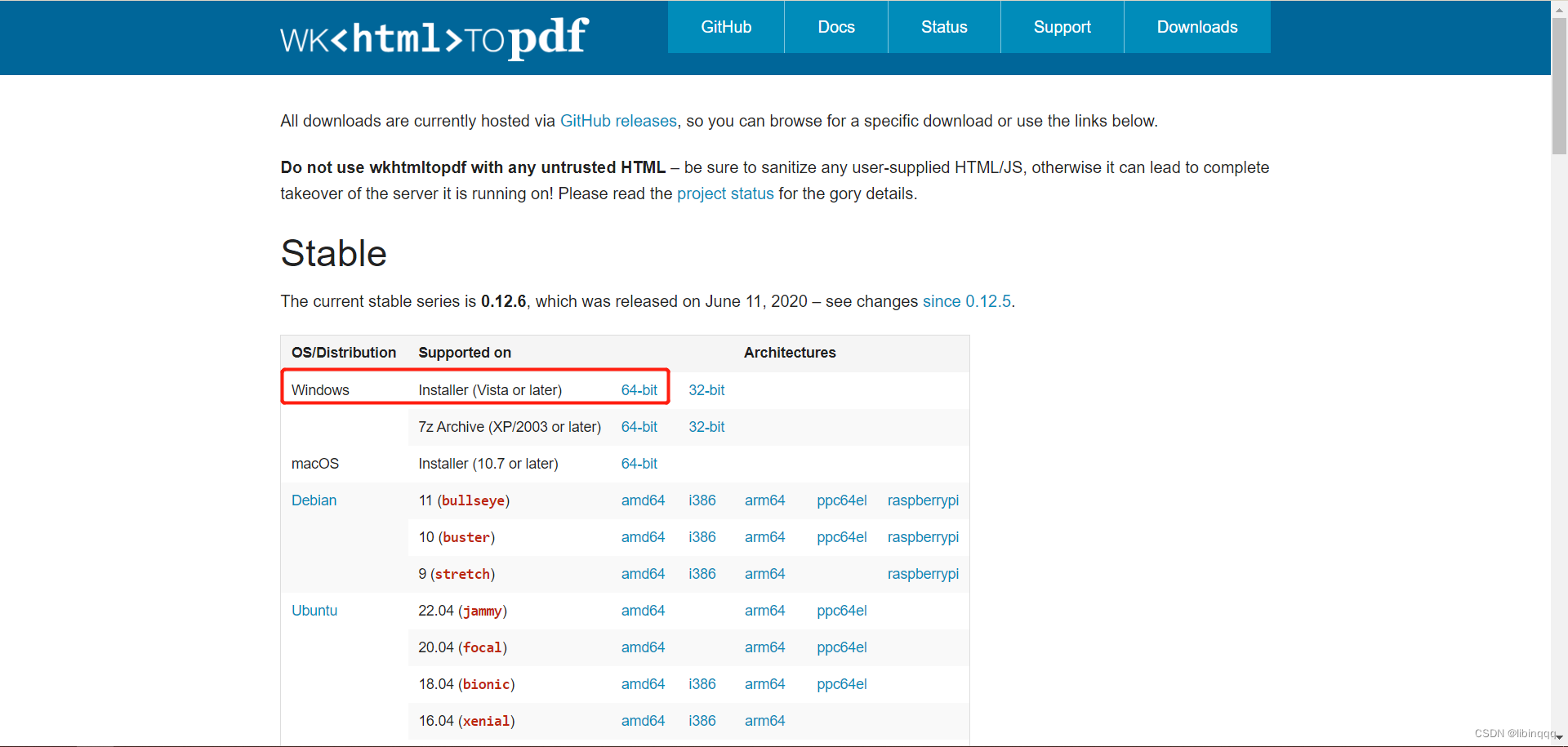Image resolution: width=1568 pixels, height=747 pixels.
Task: Download Ubuntu 16.04 xenial i386
Action: point(702,721)
